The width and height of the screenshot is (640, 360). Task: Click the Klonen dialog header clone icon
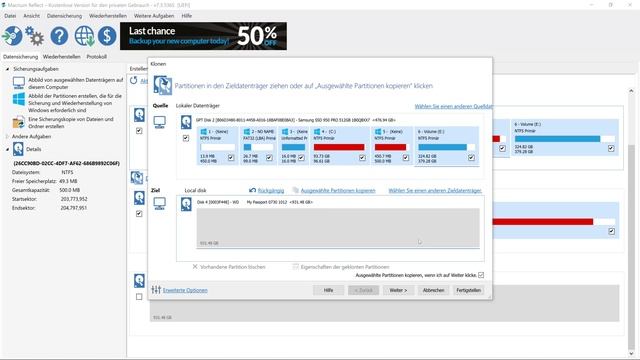[162, 85]
